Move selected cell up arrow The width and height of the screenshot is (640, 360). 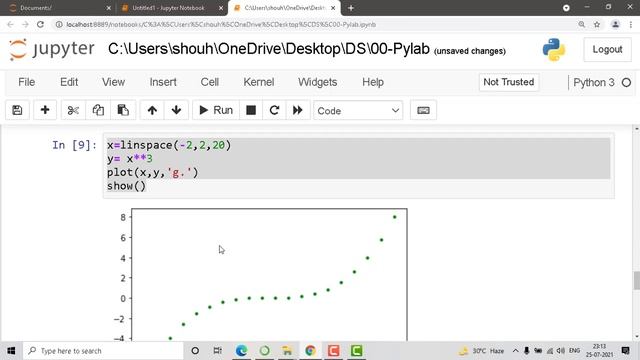pyautogui.click(x=152, y=110)
